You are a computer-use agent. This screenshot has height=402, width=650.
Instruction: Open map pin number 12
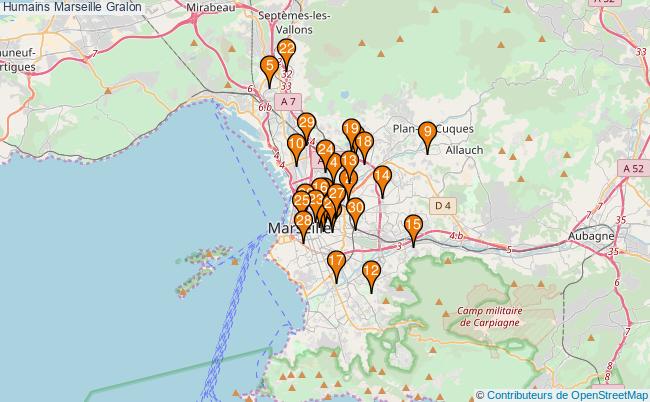(371, 272)
